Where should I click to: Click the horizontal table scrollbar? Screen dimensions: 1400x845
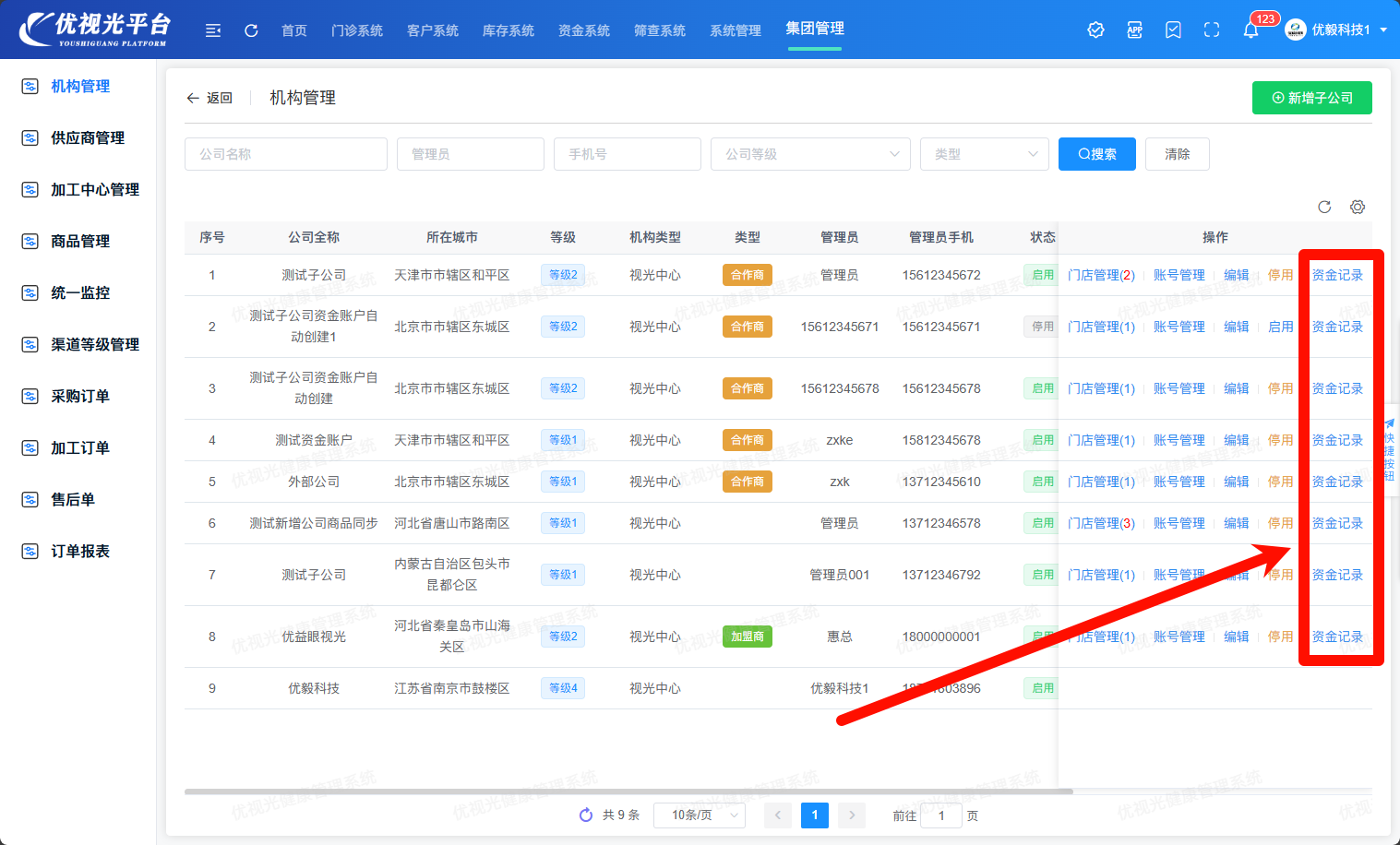pos(628,791)
